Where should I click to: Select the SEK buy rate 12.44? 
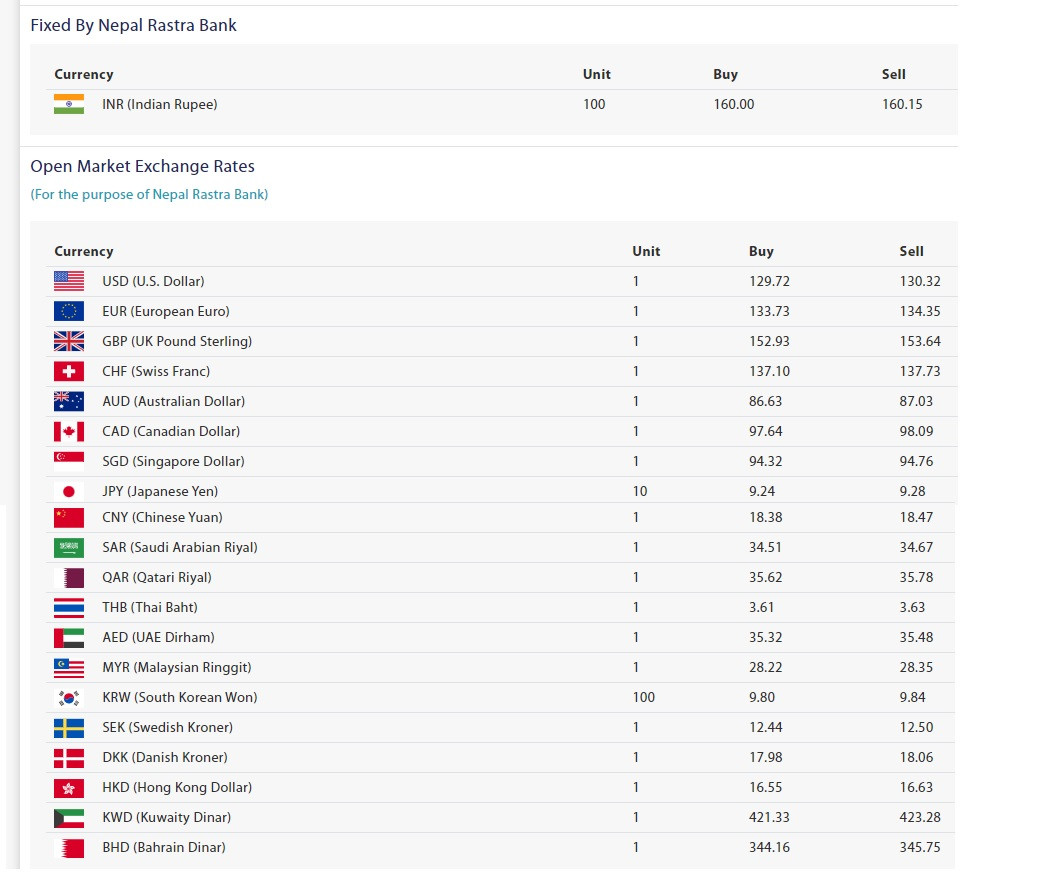pyautogui.click(x=765, y=728)
